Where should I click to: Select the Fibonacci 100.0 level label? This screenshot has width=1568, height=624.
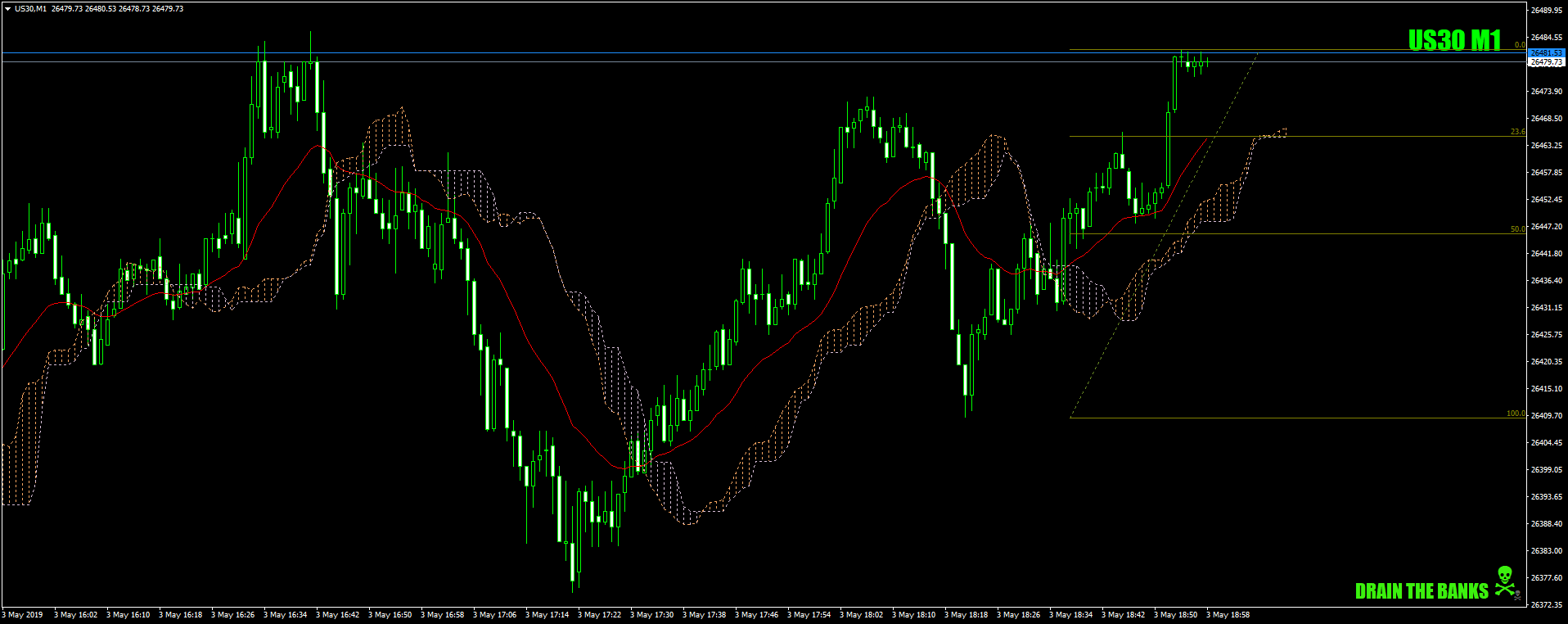(x=1516, y=414)
